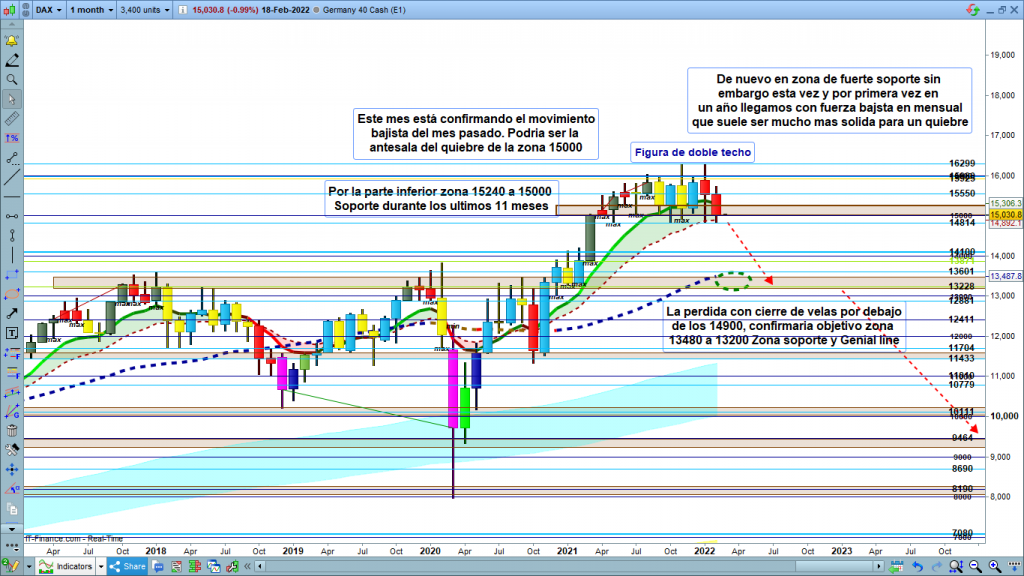Toggle the mouse pointer cursor mode
The image size is (1024, 576).
tap(12, 99)
